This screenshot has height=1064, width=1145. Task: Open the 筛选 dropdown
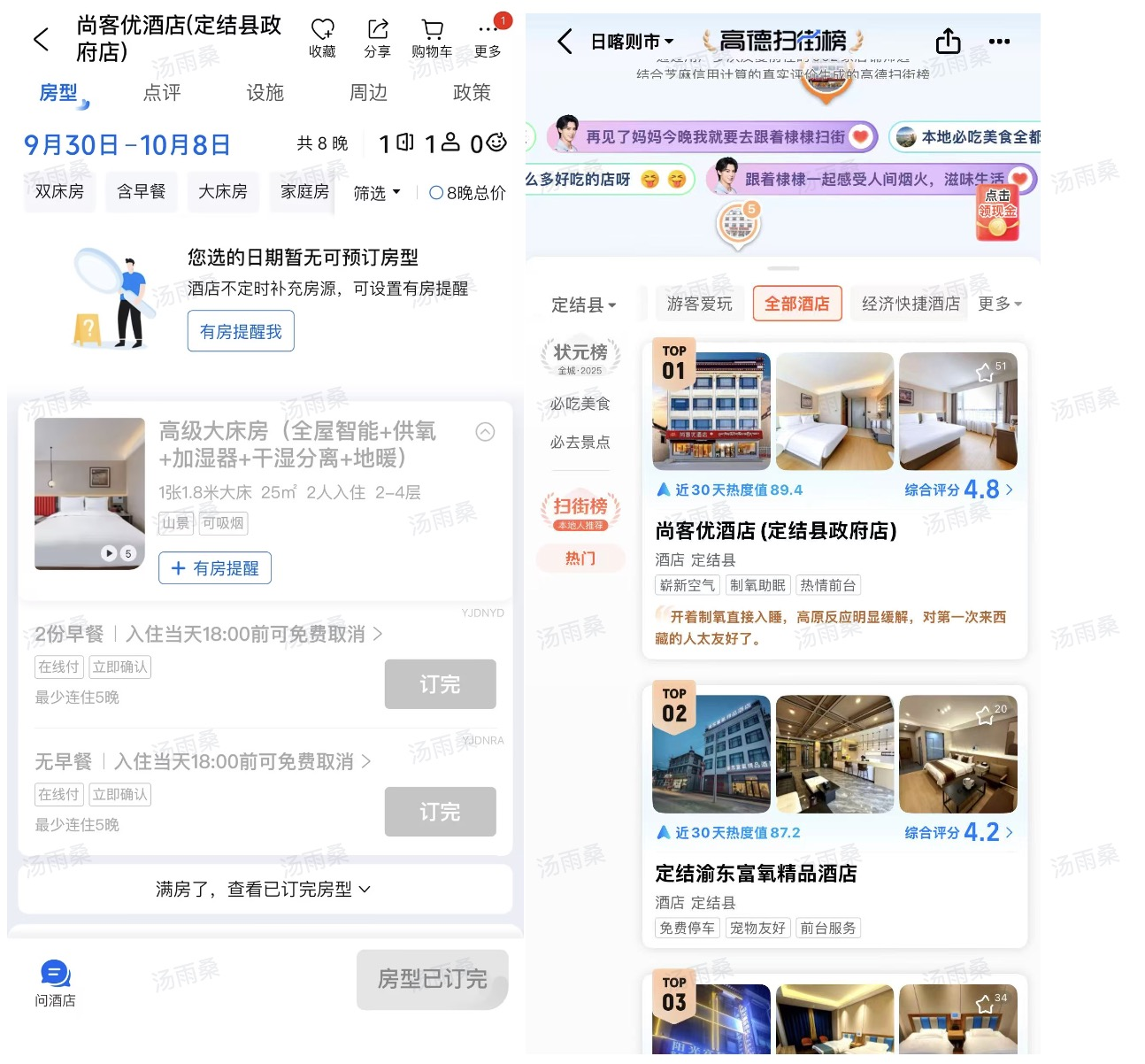377,193
